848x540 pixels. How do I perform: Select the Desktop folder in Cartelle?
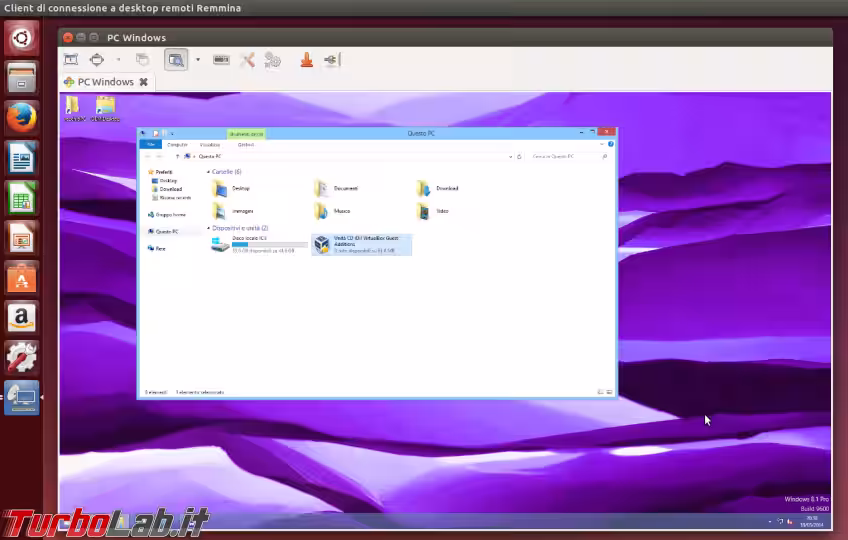coord(231,189)
